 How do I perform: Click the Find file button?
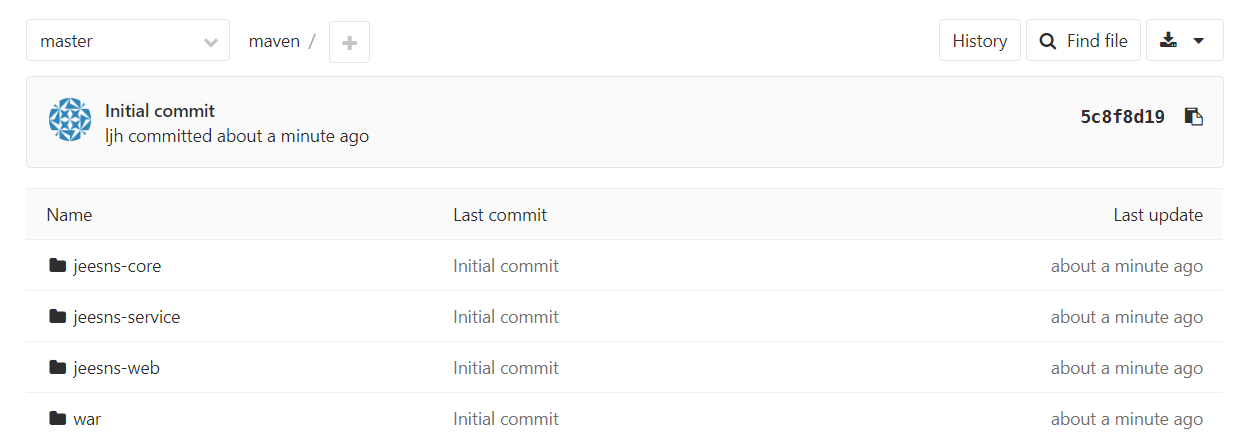[x=1083, y=41]
